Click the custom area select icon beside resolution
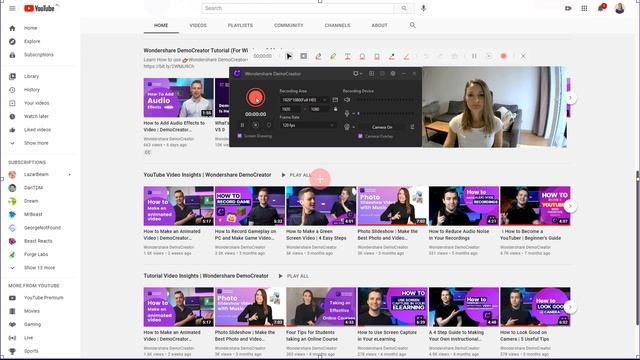This screenshot has height=360, width=640. (x=335, y=100)
